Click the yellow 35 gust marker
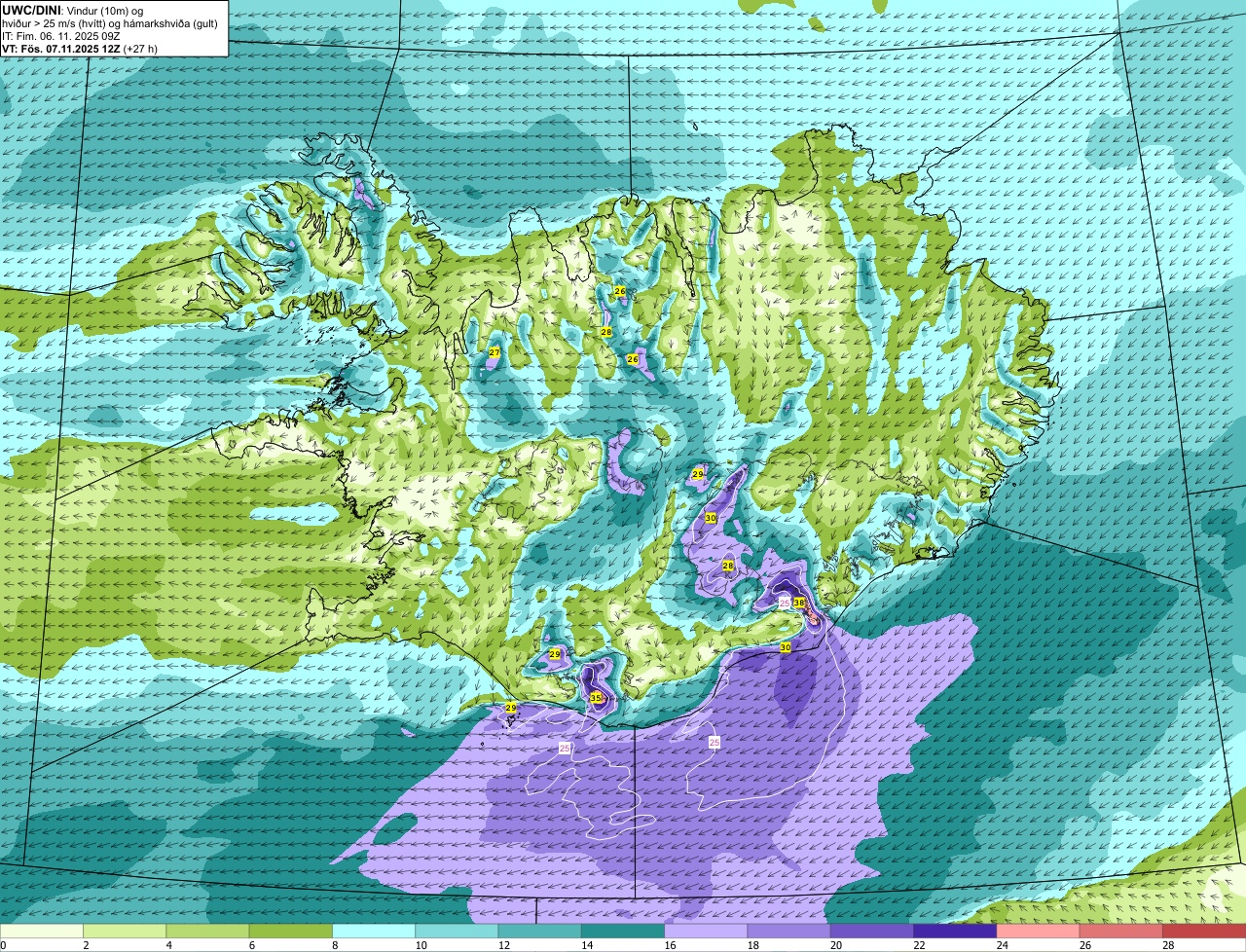The width and height of the screenshot is (1246, 952). pos(596,698)
